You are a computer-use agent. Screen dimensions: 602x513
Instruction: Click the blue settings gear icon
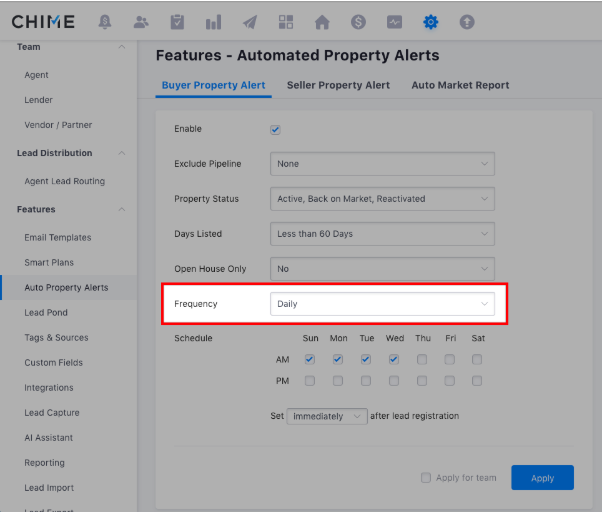tap(430, 21)
